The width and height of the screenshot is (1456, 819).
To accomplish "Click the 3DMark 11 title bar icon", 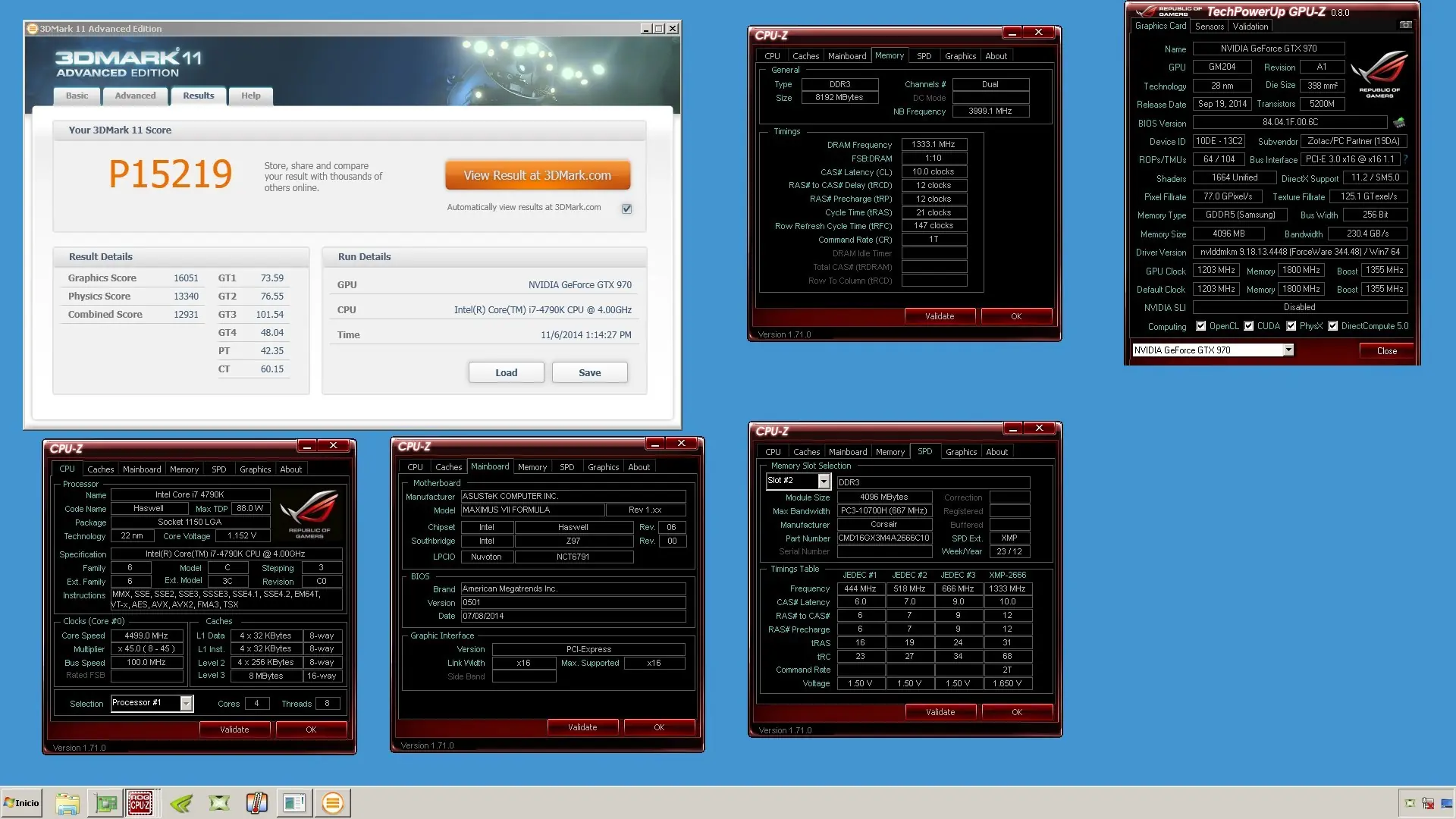I will coord(32,29).
